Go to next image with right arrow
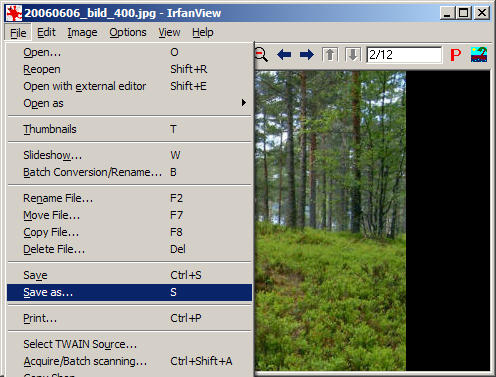Viewport: 496px width, 377px height. [x=307, y=55]
